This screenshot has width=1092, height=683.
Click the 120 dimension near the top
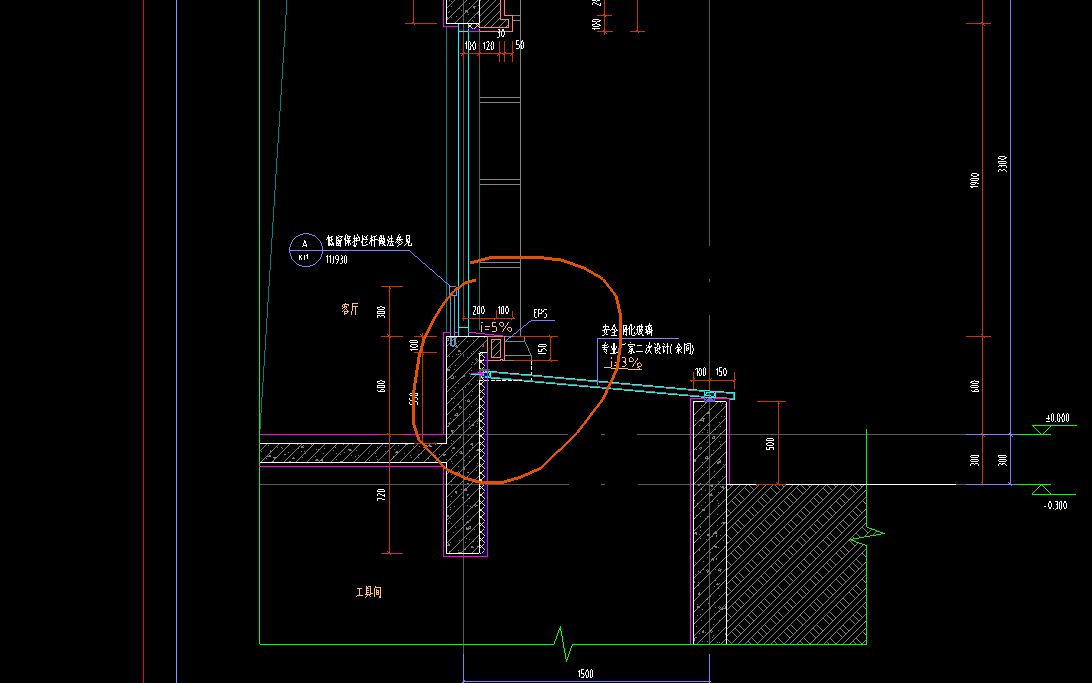tap(489, 46)
